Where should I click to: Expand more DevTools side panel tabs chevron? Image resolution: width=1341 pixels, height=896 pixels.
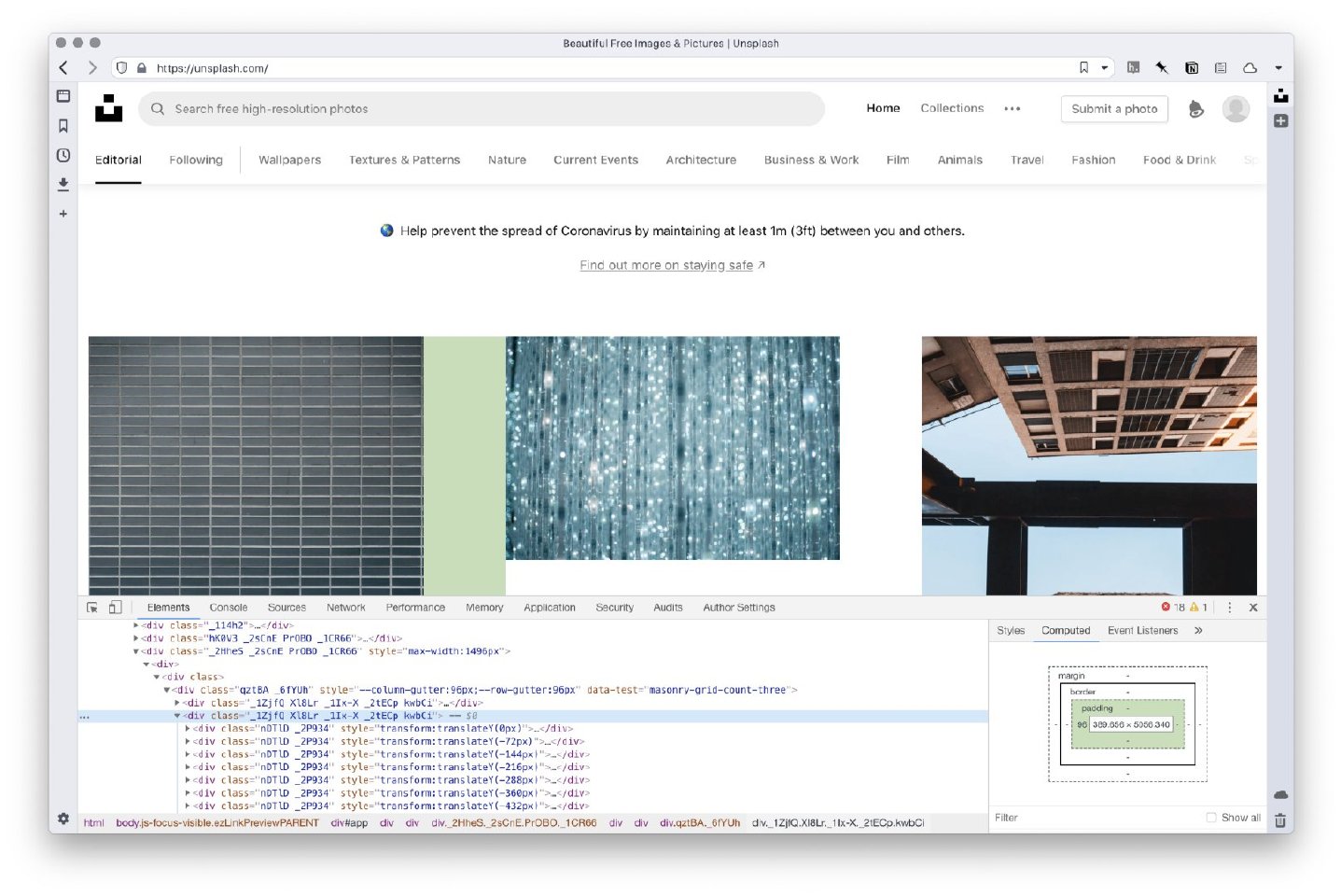[x=1198, y=631]
